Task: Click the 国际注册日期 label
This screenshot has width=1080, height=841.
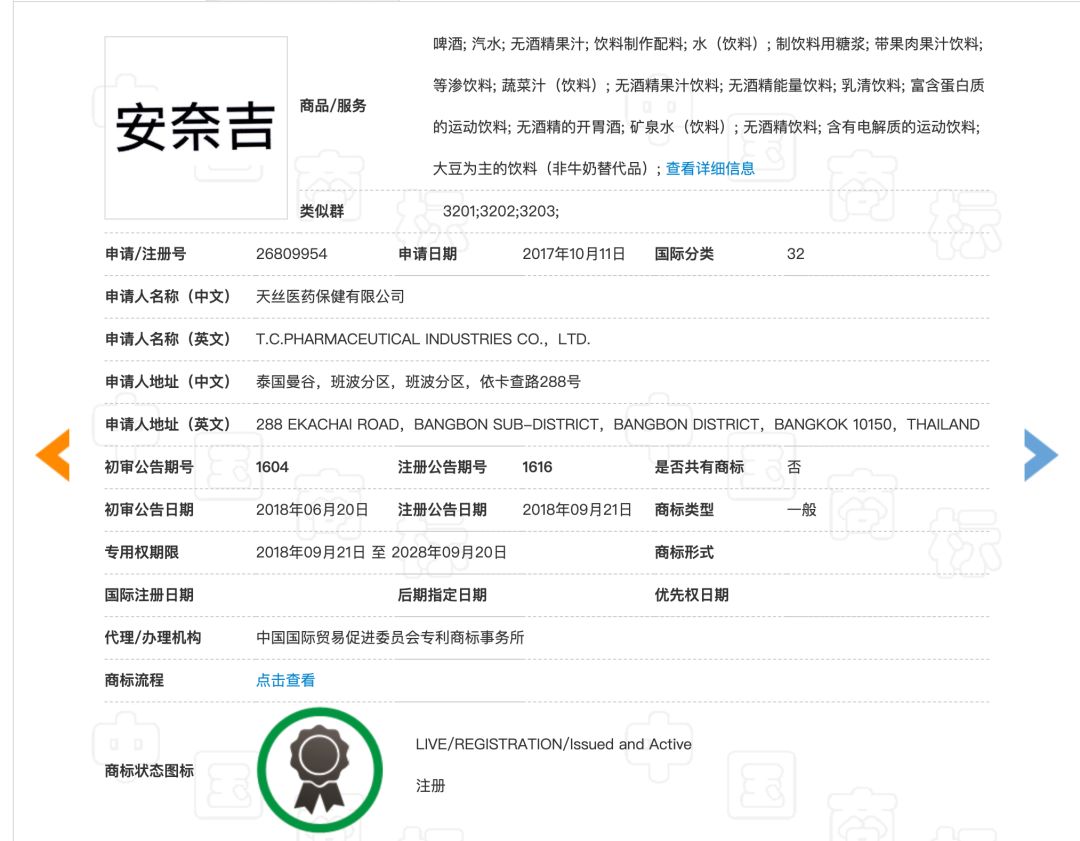Action: (149, 595)
